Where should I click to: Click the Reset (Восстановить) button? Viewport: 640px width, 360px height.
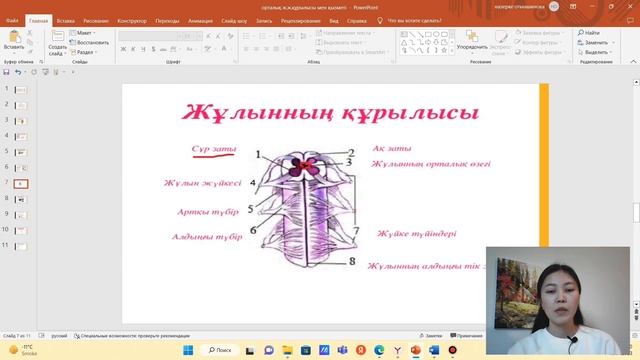(89, 42)
